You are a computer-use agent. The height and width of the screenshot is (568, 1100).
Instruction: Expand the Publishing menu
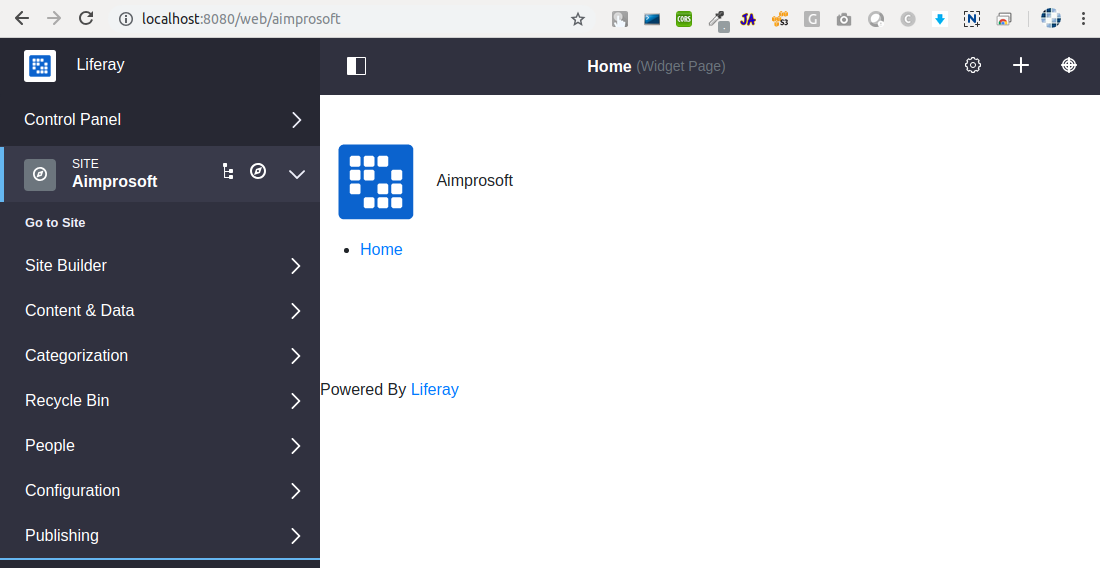click(x=296, y=535)
